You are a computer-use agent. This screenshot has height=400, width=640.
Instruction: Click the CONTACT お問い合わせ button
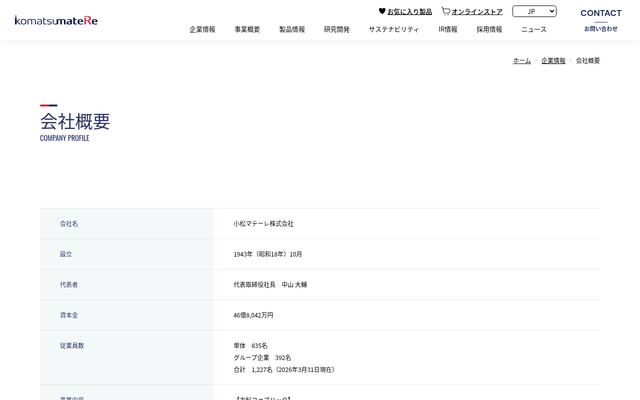click(x=601, y=20)
